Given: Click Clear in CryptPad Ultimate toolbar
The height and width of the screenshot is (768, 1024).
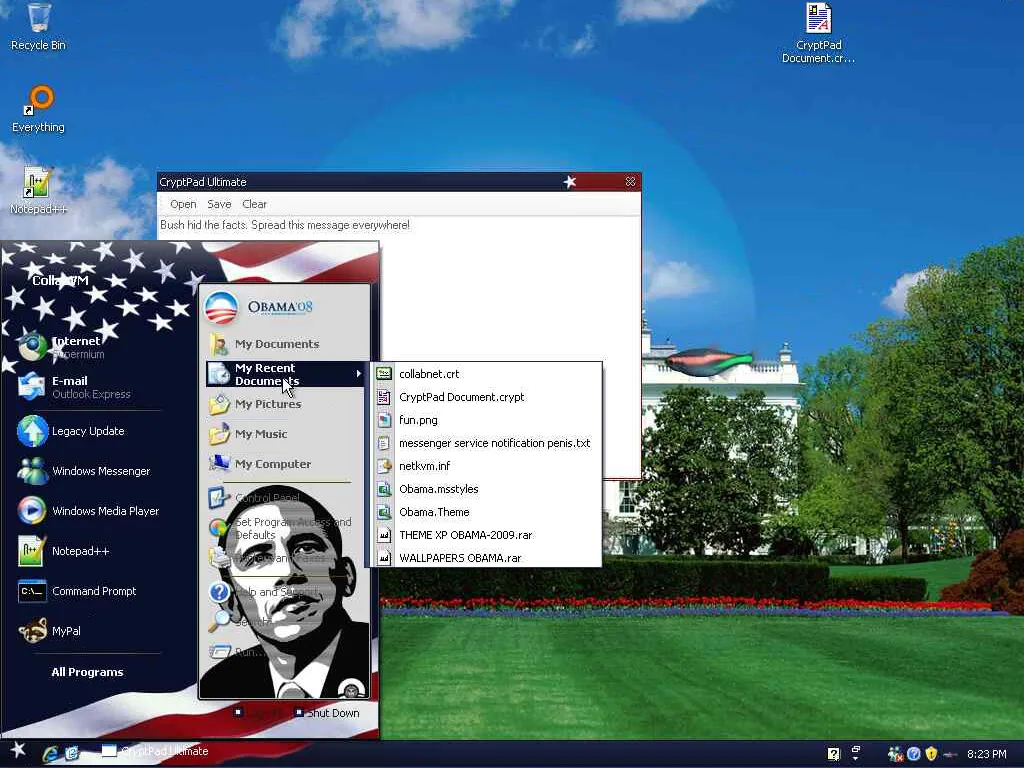Looking at the screenshot, I should (x=255, y=204).
